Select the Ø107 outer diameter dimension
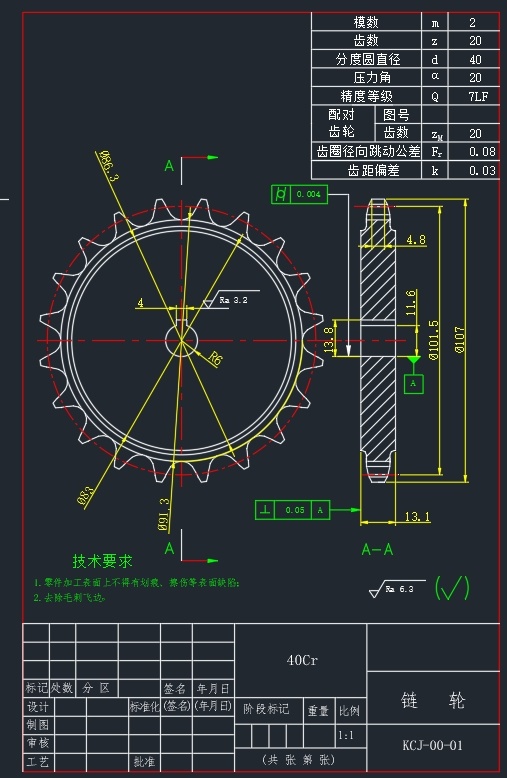 460,339
